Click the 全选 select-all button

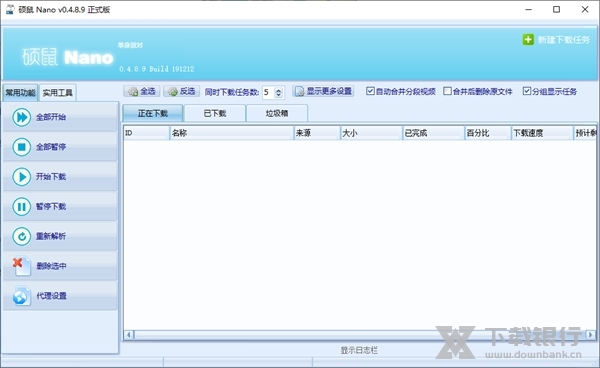coord(142,91)
